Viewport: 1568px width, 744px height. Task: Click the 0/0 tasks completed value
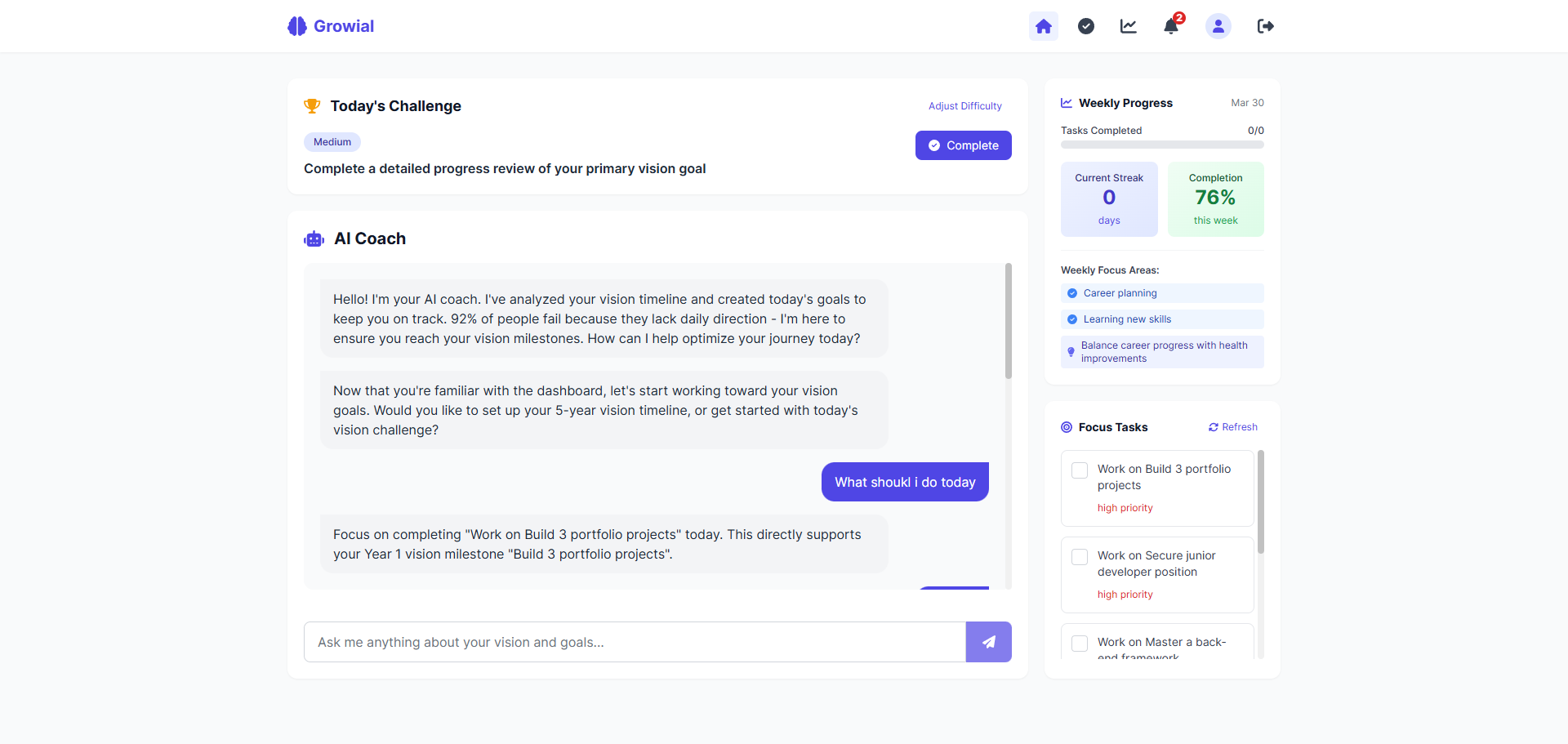[x=1256, y=131]
